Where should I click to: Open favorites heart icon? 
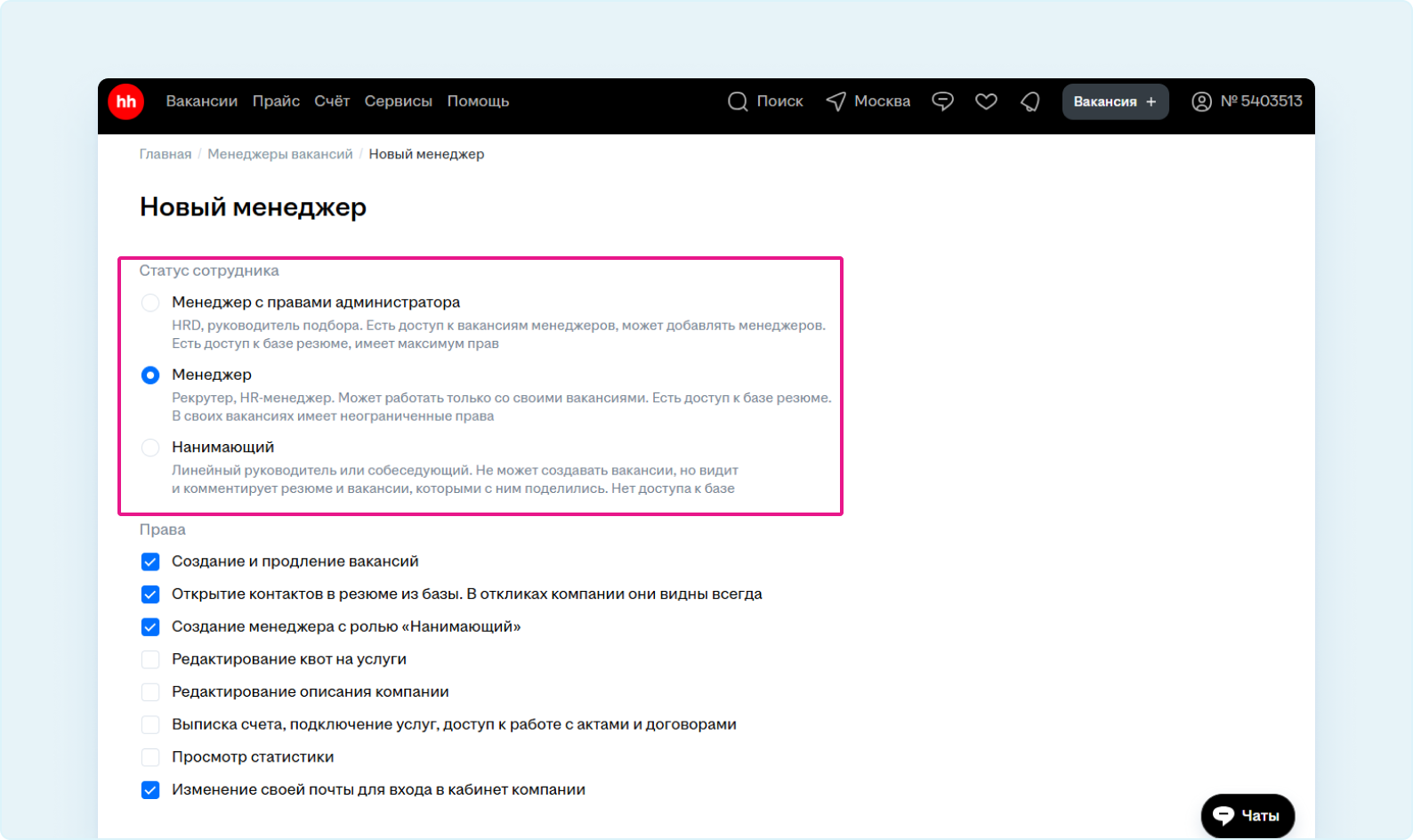point(986,101)
